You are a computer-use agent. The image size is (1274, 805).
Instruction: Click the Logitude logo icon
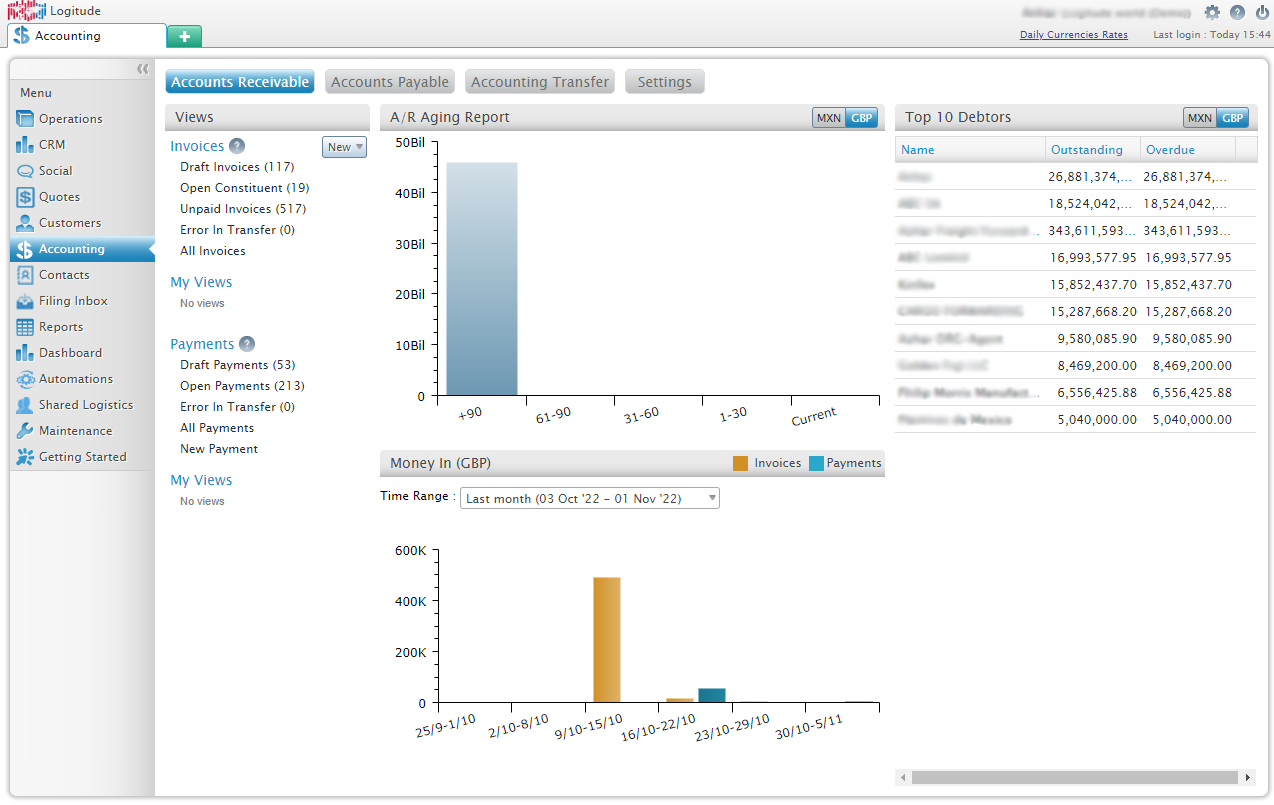26,11
